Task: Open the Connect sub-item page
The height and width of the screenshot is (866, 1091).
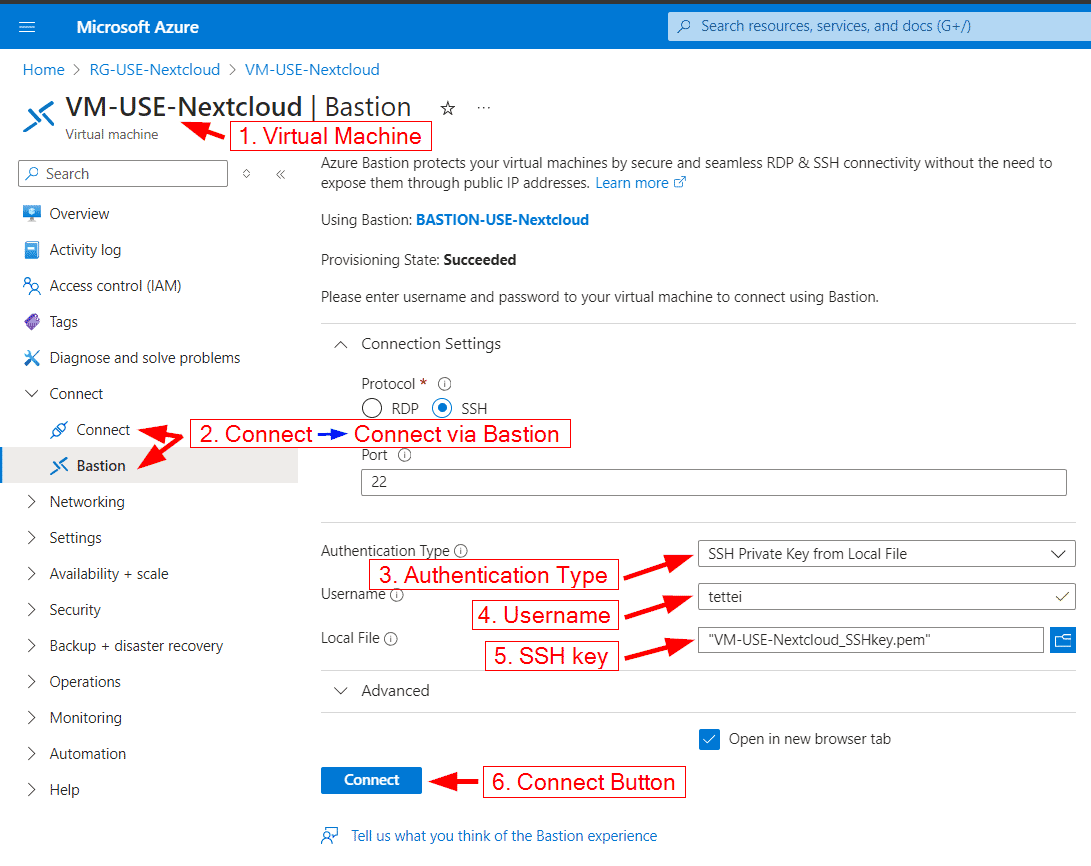Action: [x=103, y=430]
